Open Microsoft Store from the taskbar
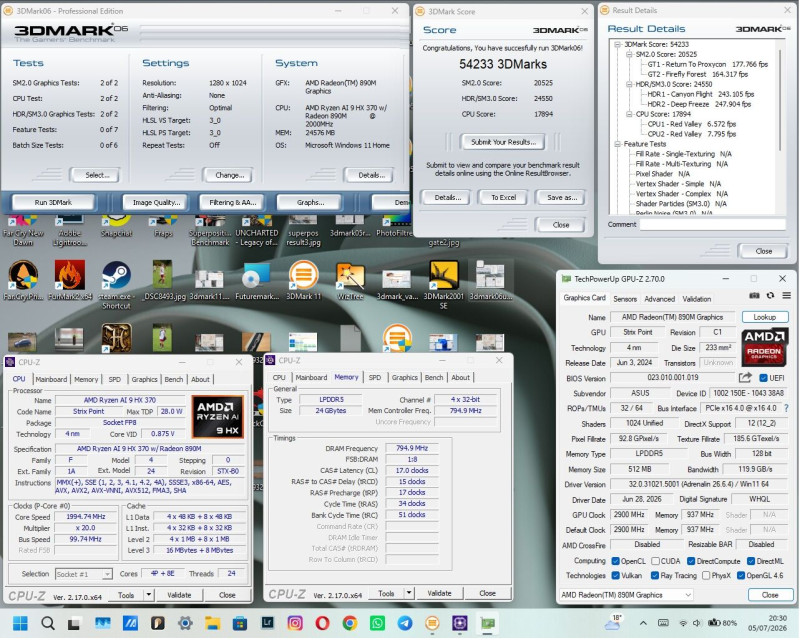Viewport: 800px width, 643px height. tap(240, 623)
